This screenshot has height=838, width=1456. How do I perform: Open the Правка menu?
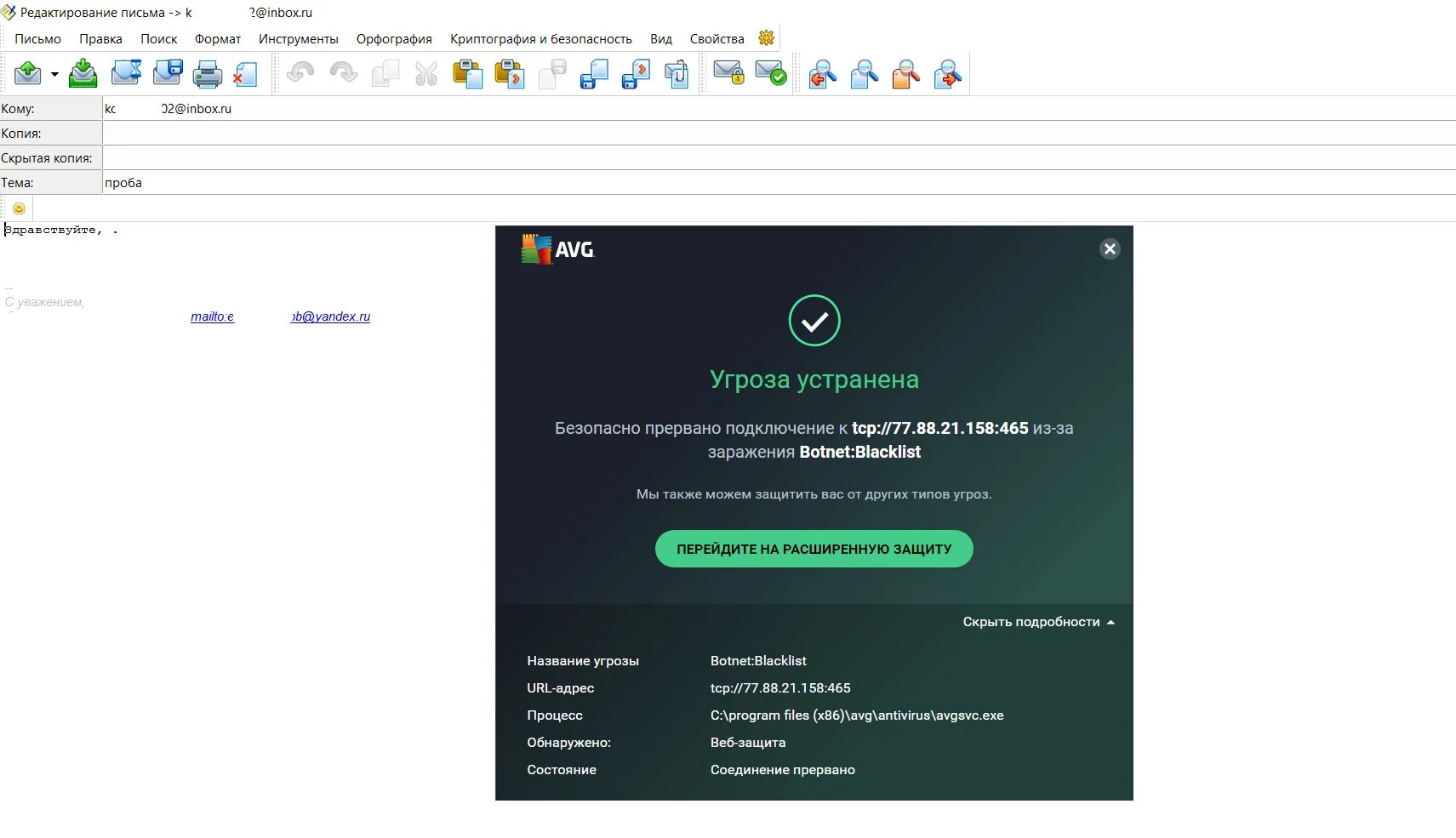coord(100,39)
